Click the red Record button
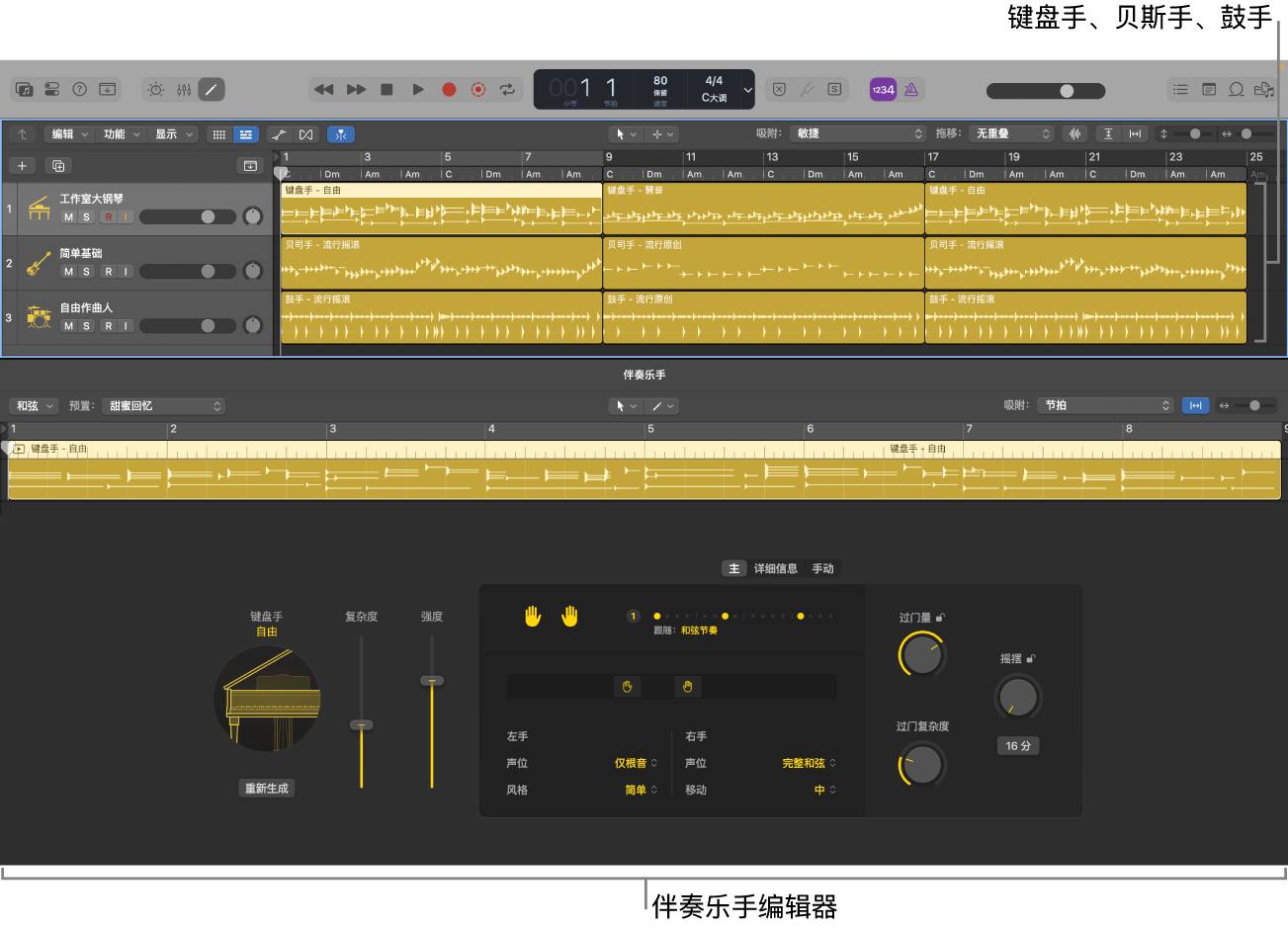This screenshot has width=1288, height=928. click(449, 89)
